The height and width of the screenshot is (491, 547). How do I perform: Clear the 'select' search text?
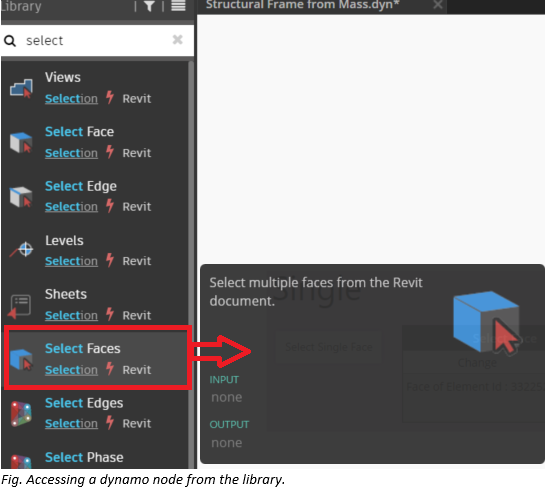[x=178, y=39]
